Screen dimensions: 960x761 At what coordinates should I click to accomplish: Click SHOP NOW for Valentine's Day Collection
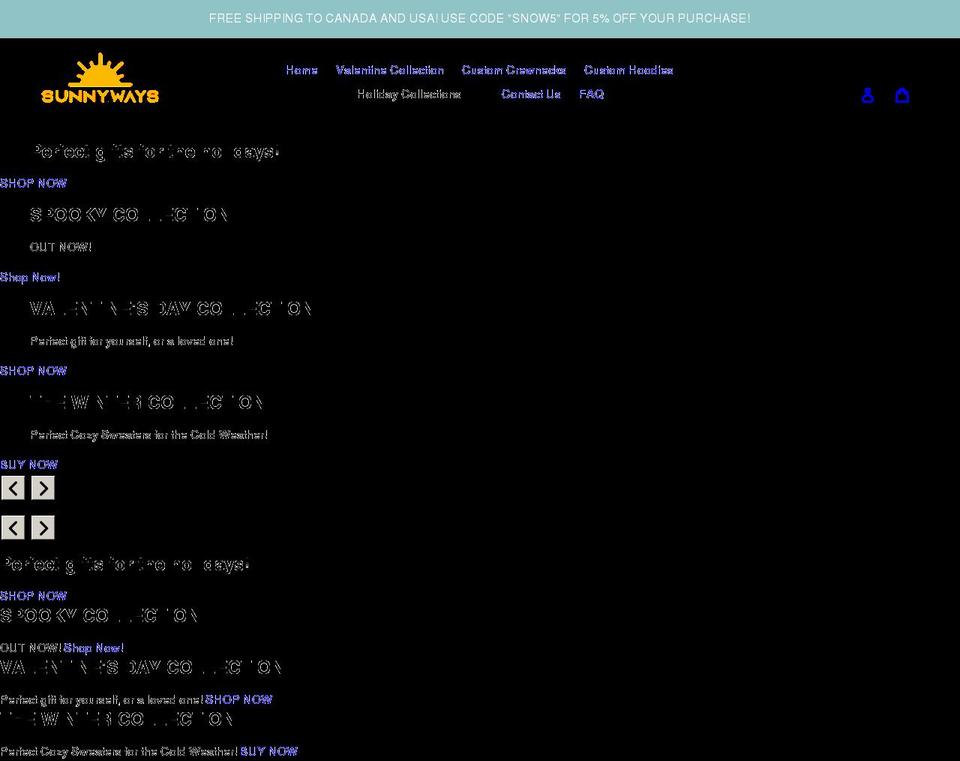pos(33,370)
